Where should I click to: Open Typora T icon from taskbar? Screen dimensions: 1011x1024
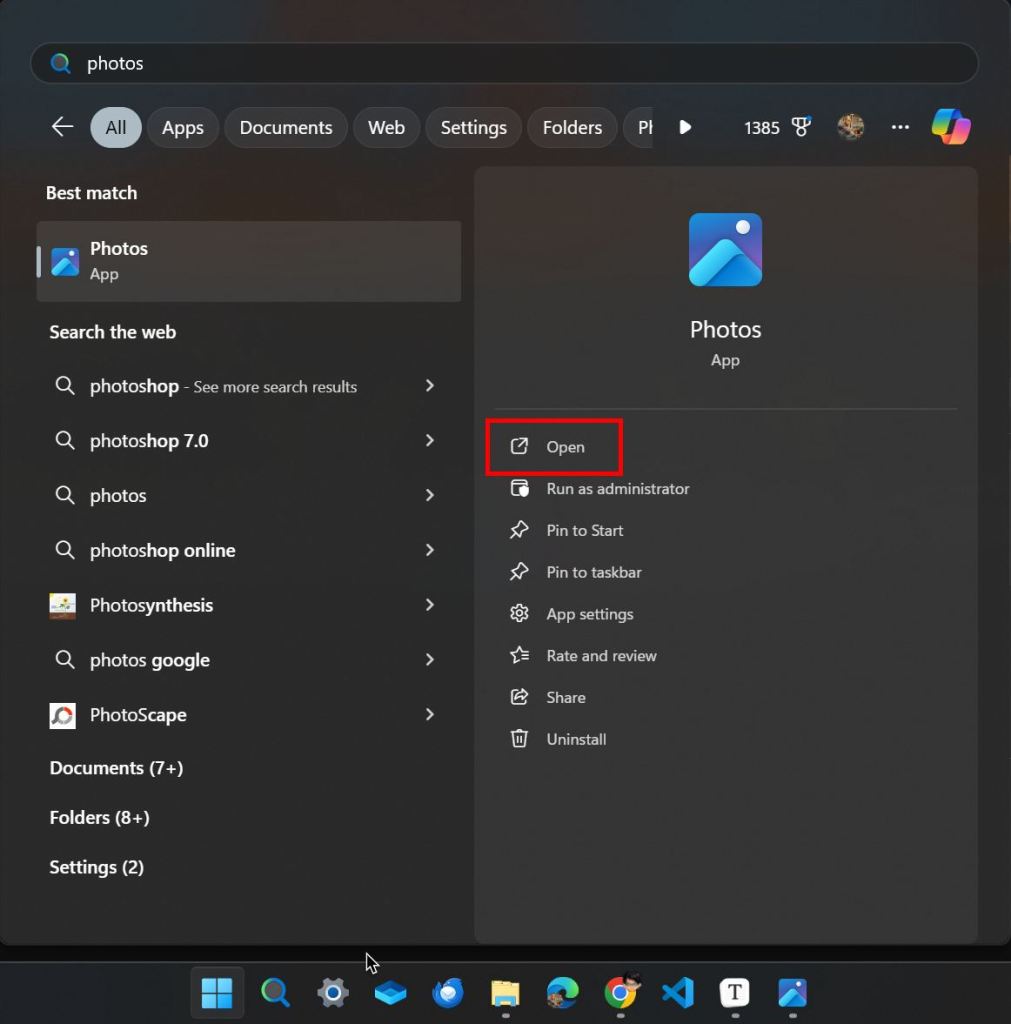[735, 993]
